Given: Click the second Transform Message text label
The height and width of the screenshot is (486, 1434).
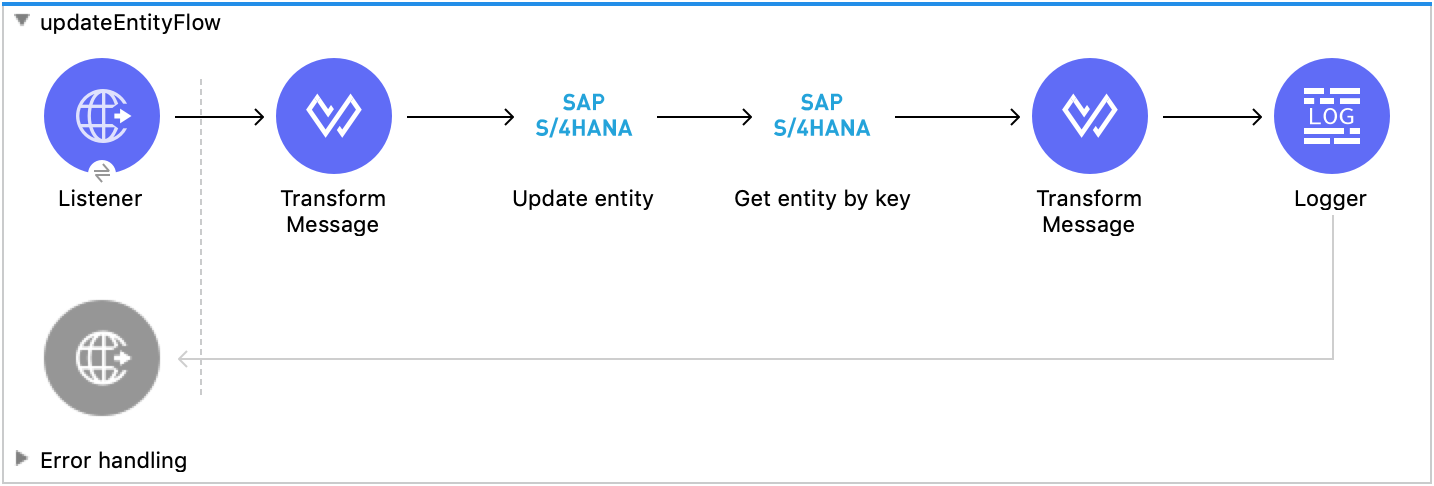Looking at the screenshot, I should (1089, 211).
